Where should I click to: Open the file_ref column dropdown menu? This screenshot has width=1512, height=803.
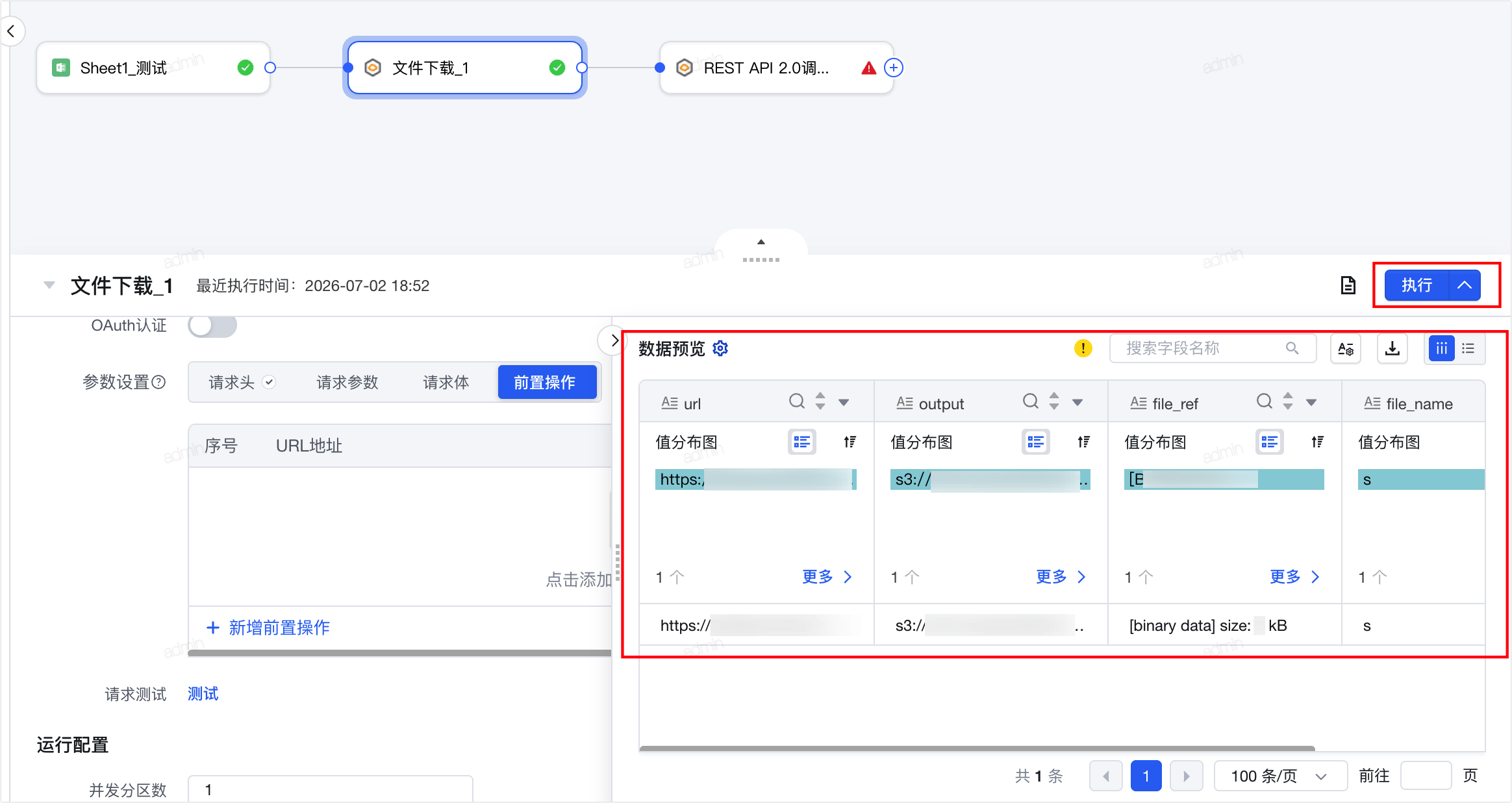click(x=1311, y=403)
